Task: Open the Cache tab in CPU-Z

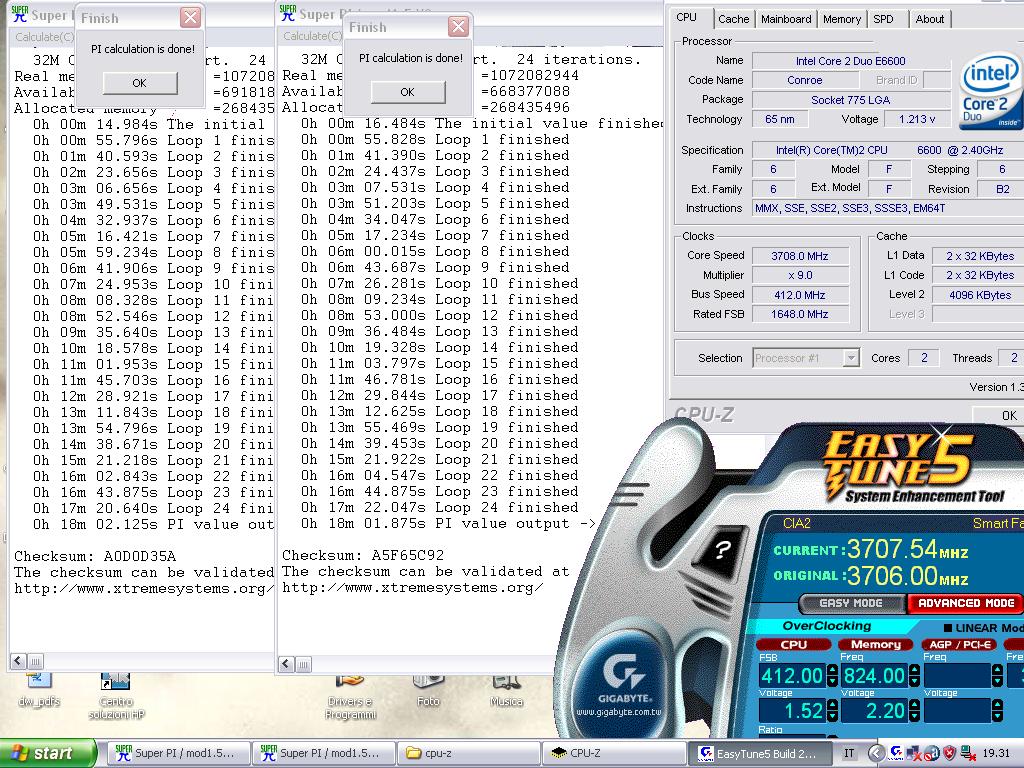Action: tap(733, 19)
